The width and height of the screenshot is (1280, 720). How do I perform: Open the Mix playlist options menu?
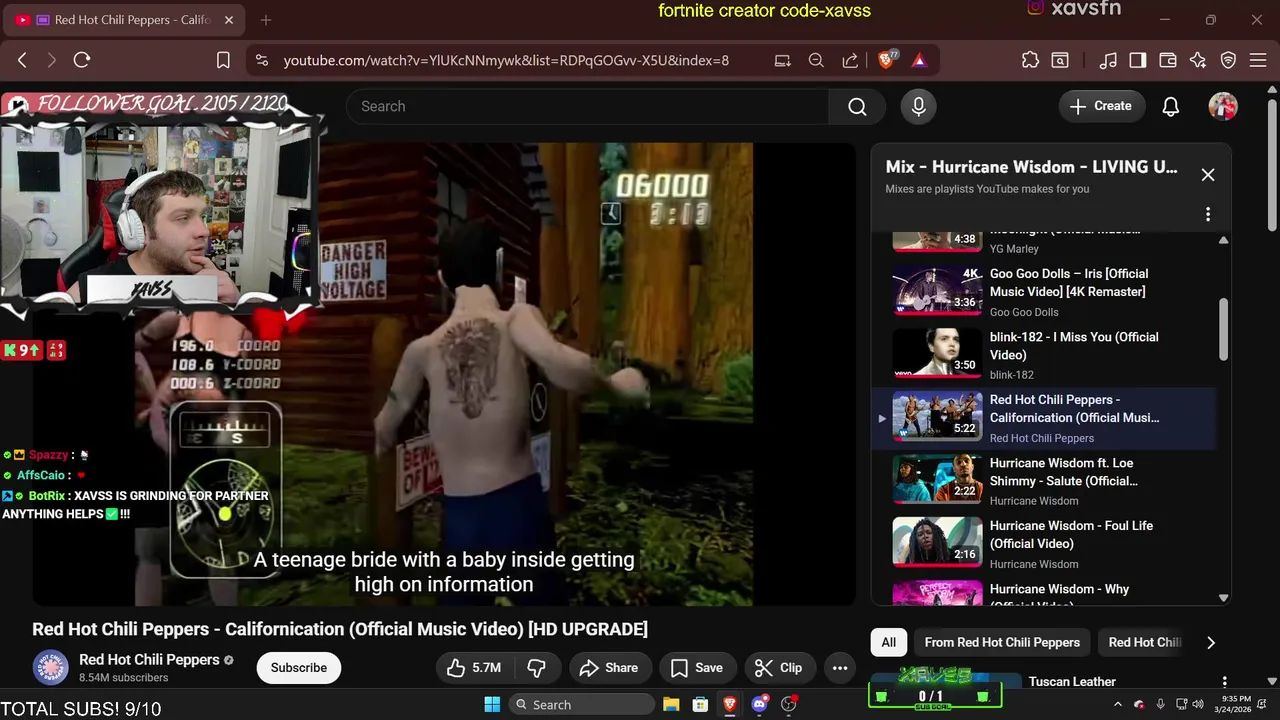(x=1208, y=214)
